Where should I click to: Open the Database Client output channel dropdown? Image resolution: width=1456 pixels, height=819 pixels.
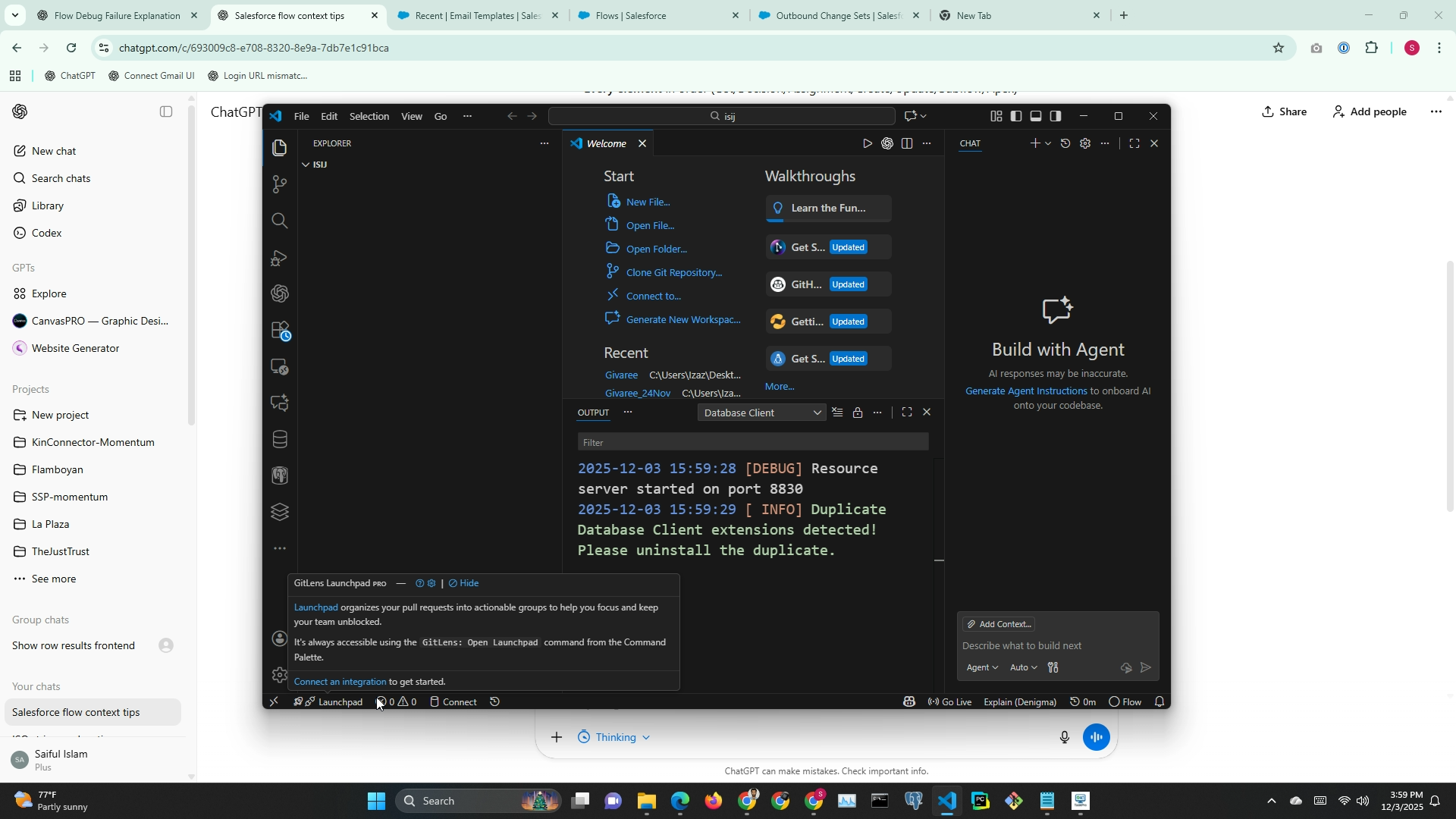pos(761,413)
